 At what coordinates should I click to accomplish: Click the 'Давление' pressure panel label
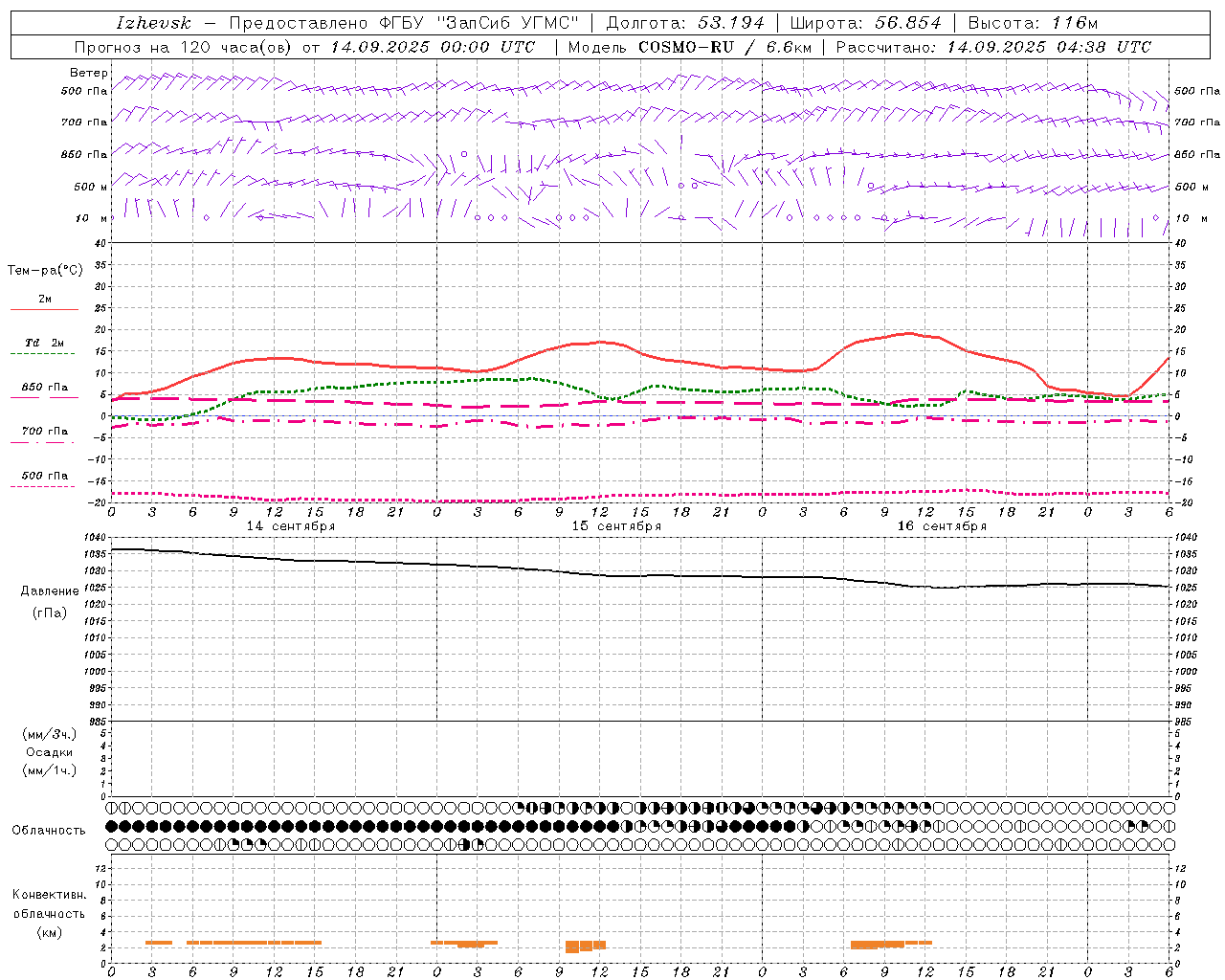50,591
